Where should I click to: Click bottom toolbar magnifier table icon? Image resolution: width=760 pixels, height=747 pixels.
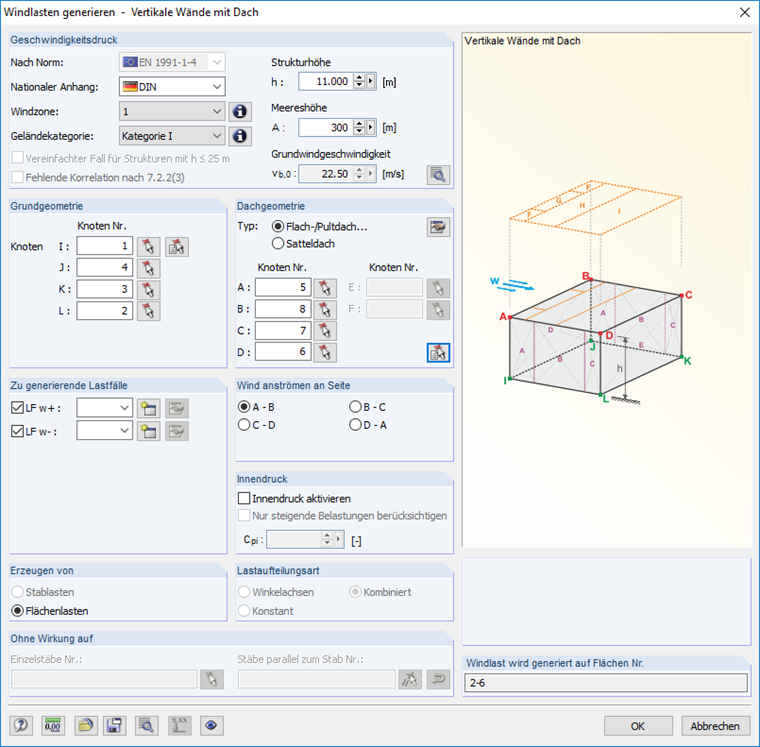146,726
